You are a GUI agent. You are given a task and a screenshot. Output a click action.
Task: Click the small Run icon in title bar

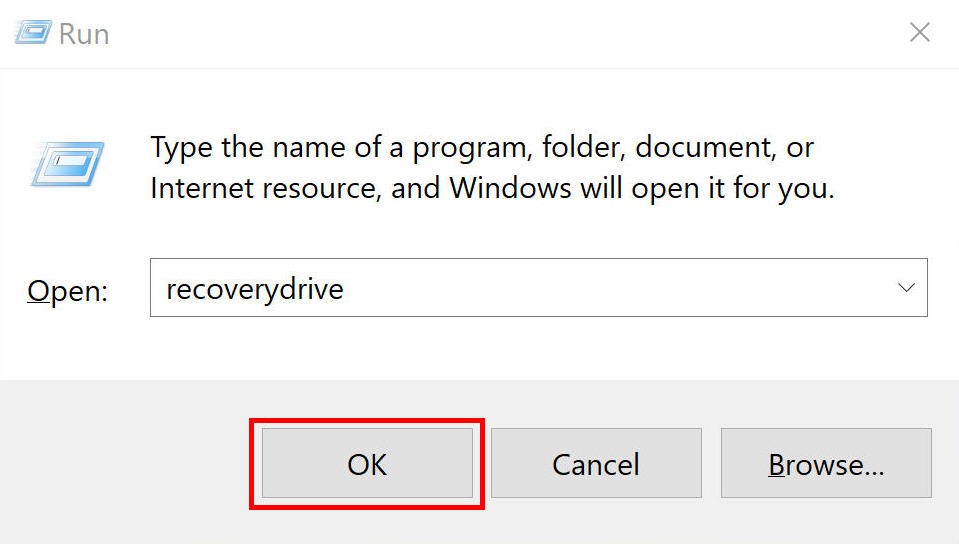(x=33, y=32)
